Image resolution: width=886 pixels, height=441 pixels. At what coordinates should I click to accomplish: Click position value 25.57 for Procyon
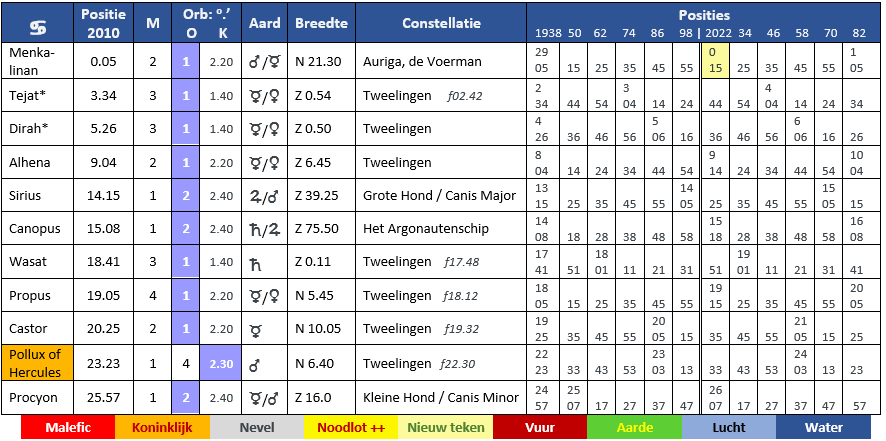103,398
